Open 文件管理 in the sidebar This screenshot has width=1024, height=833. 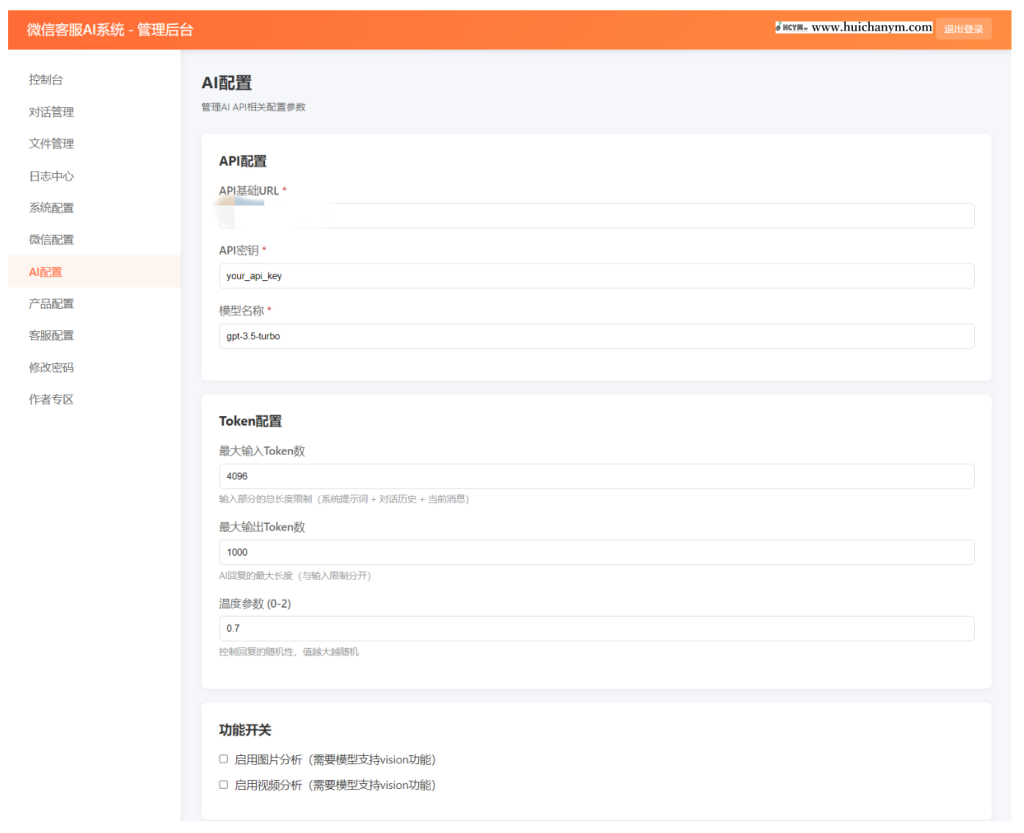(x=51, y=143)
